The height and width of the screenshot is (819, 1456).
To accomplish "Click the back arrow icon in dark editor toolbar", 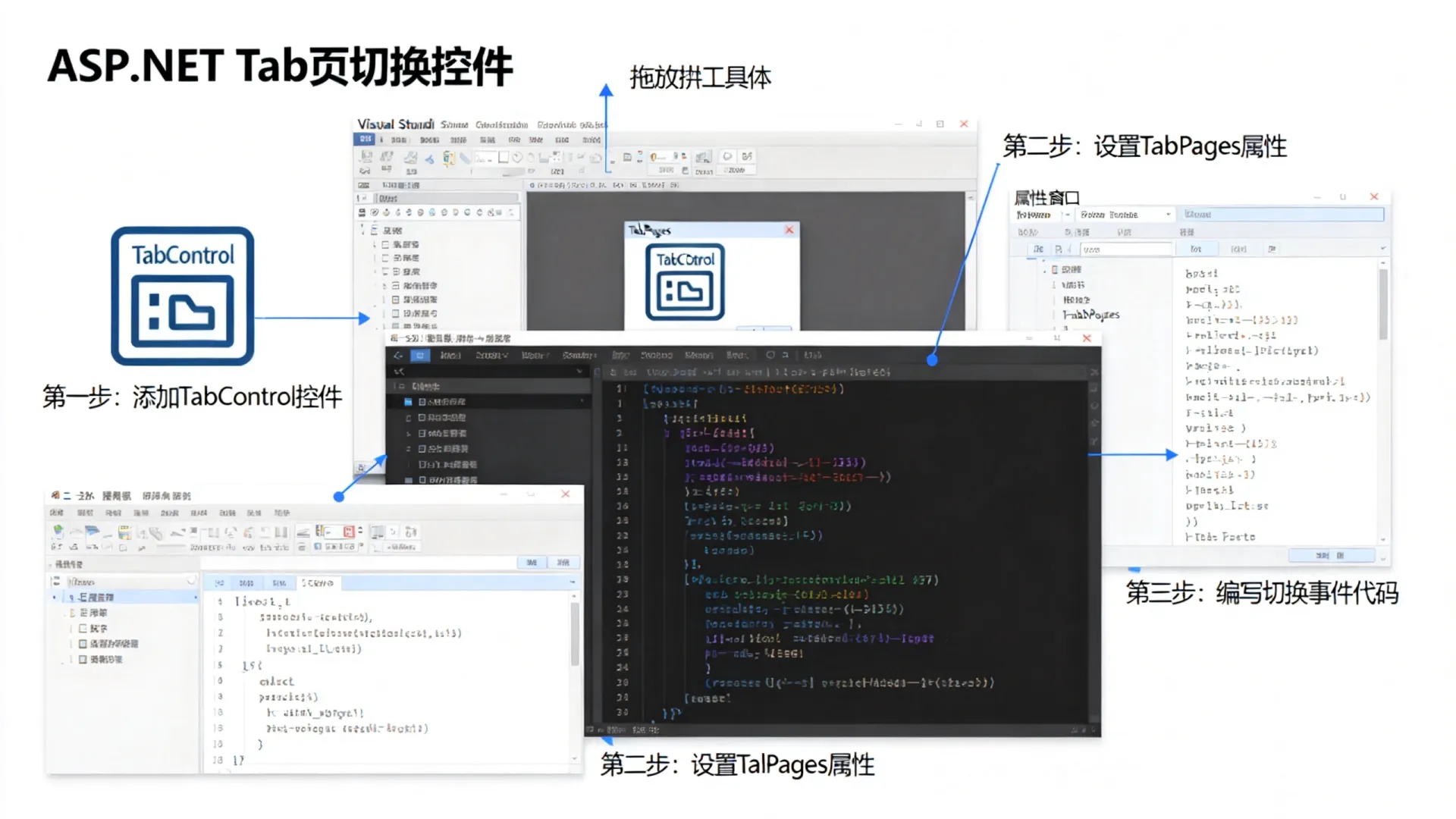I will 398,355.
